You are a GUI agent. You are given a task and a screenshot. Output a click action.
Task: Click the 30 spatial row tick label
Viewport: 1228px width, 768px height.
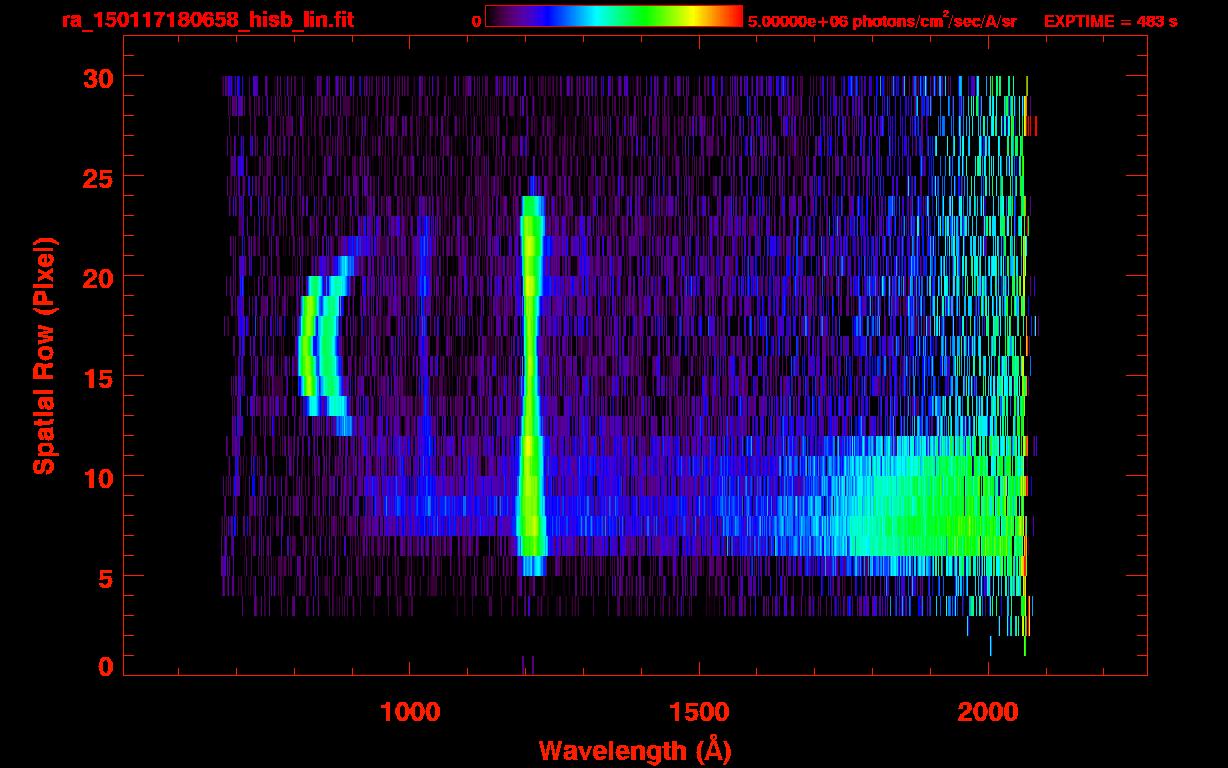click(97, 77)
